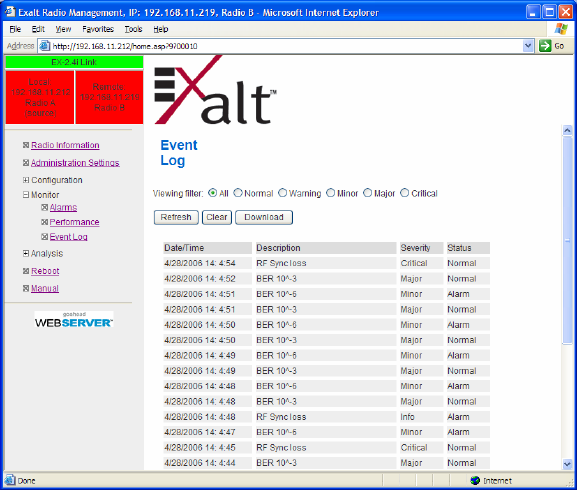The height and width of the screenshot is (490, 577).
Task: Click the vertical scrollbar thumb
Action: 567,240
